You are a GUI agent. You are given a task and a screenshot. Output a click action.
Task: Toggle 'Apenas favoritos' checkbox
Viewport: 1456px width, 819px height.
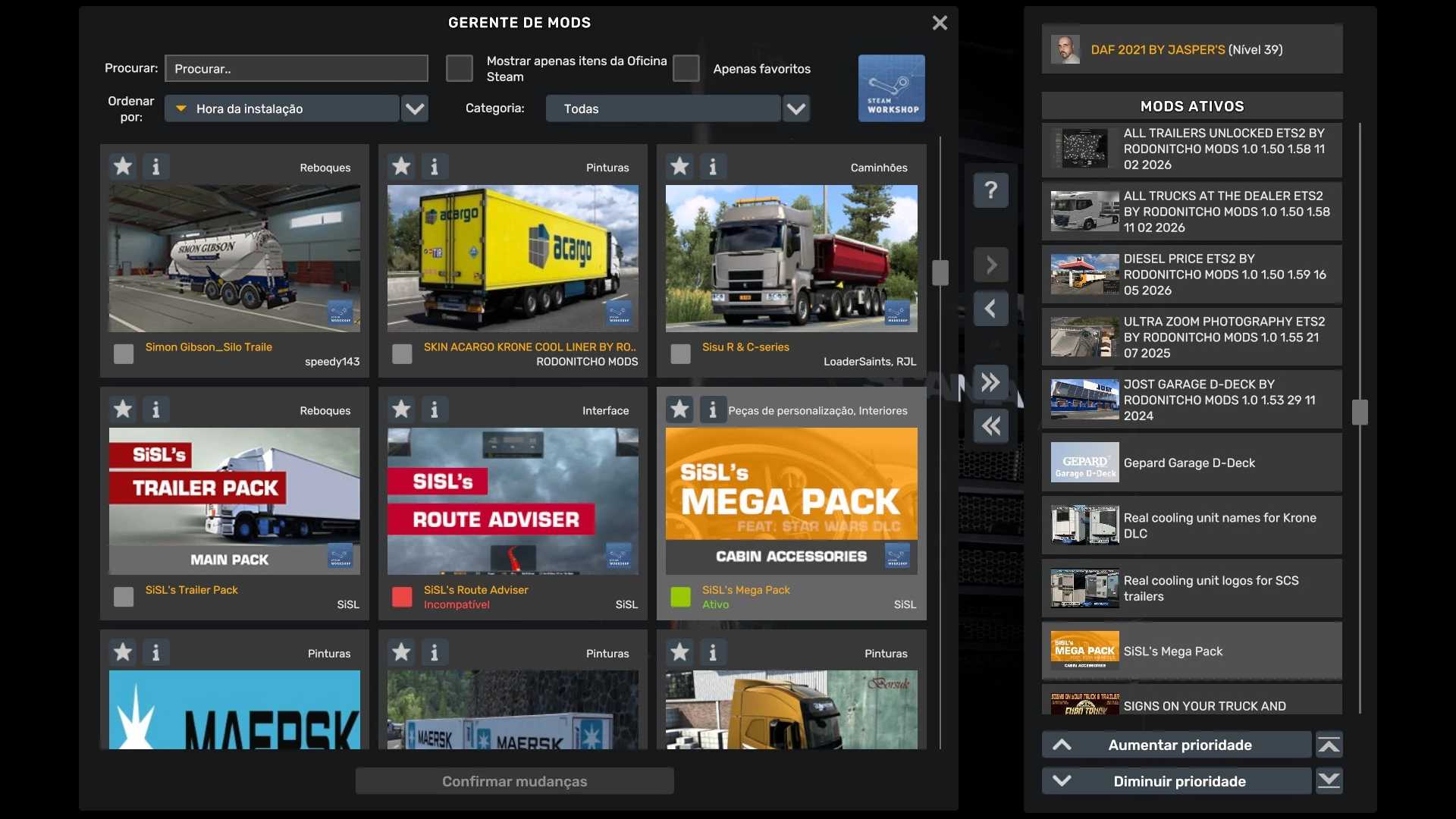(x=686, y=68)
